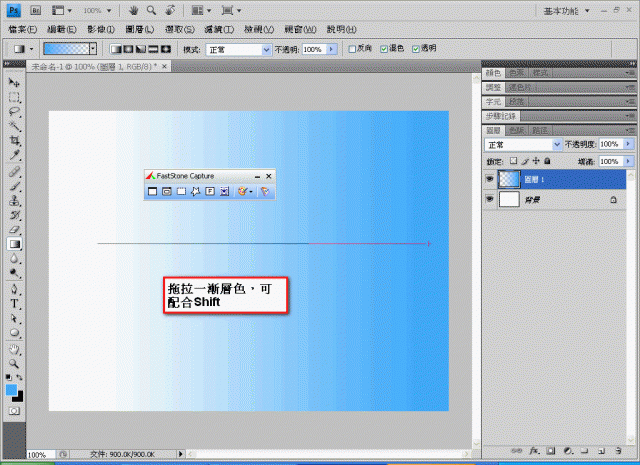The width and height of the screenshot is (640, 465).
Task: Toggle the 混色 (Dither) checkbox
Action: tap(384, 49)
